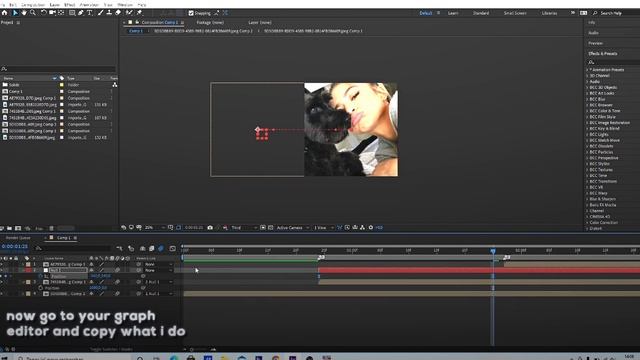Switch to the Footage (none) tab
The width and height of the screenshot is (640, 360).
click(x=210, y=22)
